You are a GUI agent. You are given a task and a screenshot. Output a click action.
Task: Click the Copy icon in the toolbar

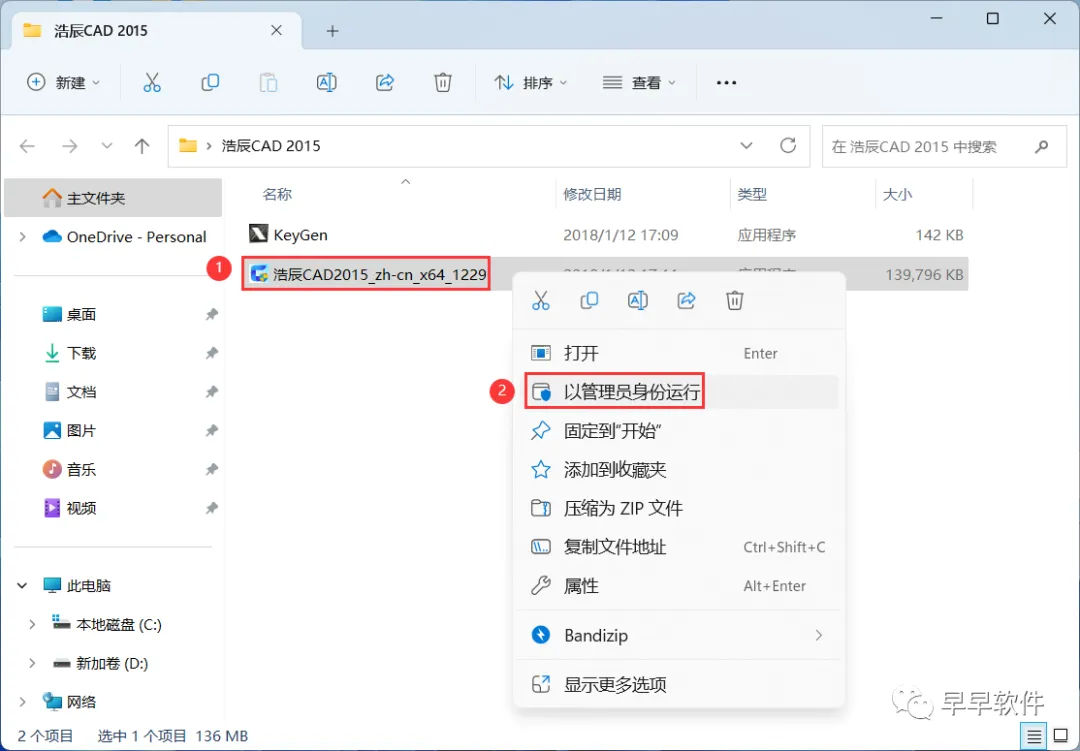(210, 83)
